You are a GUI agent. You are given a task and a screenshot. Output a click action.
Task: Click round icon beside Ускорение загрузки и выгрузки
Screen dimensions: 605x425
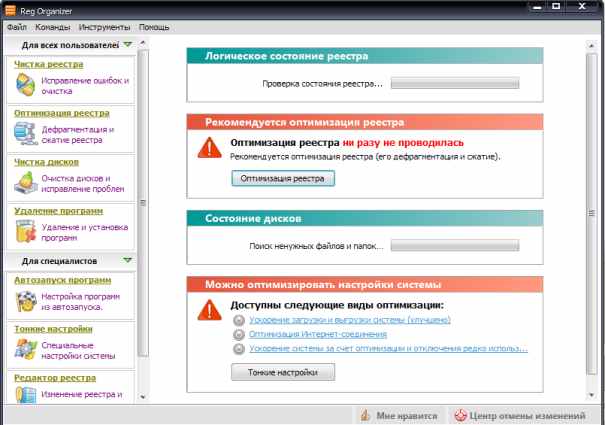click(239, 320)
